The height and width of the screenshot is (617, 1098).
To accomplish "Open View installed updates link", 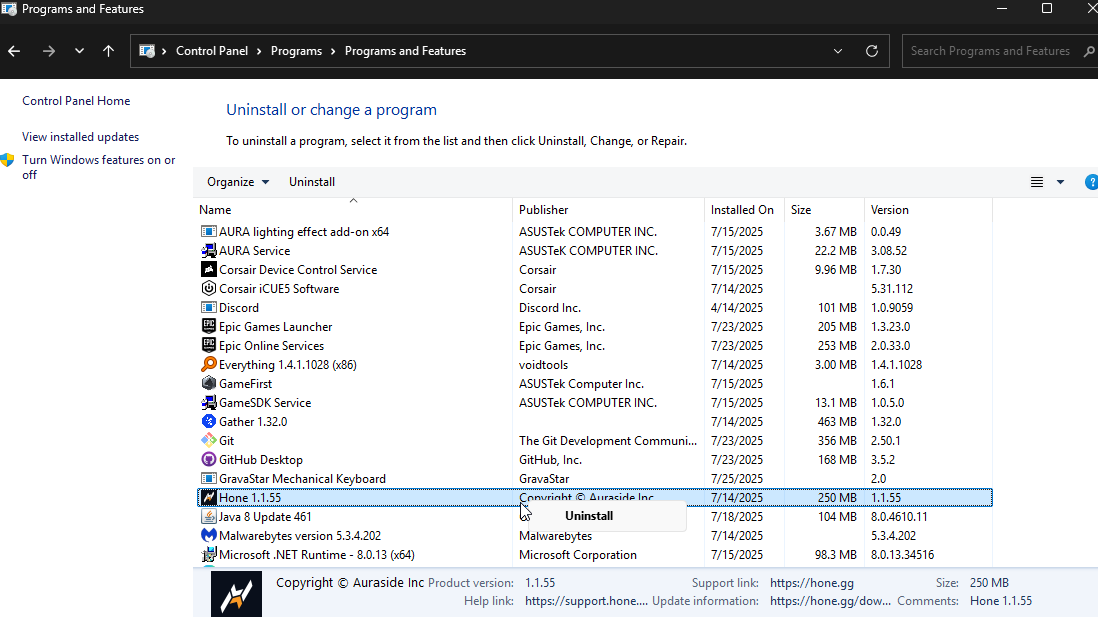I will pos(81,137).
